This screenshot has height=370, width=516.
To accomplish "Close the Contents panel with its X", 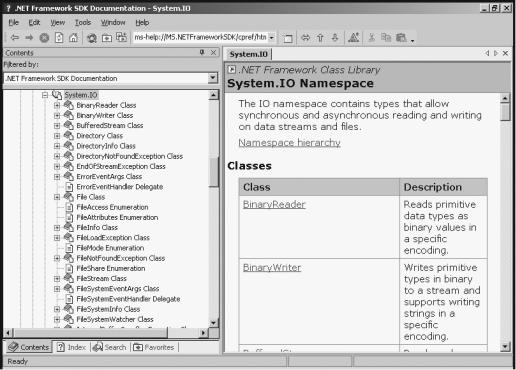I will tap(213, 53).
